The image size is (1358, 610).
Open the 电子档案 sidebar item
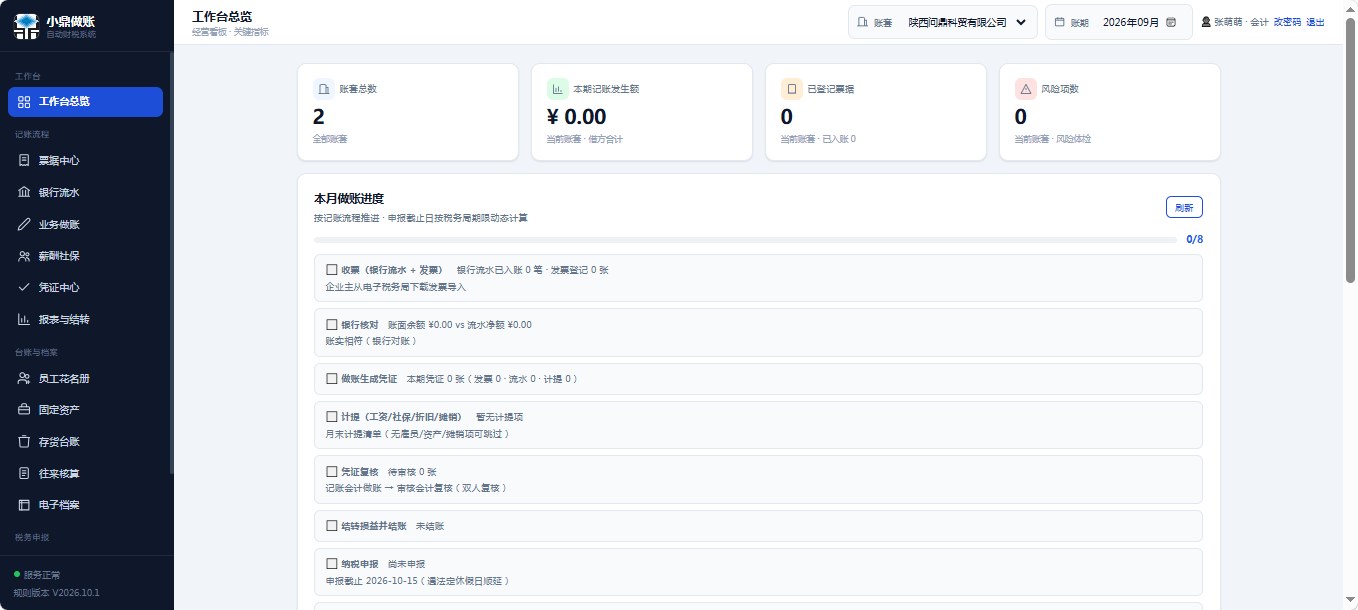pyautogui.click(x=85, y=505)
